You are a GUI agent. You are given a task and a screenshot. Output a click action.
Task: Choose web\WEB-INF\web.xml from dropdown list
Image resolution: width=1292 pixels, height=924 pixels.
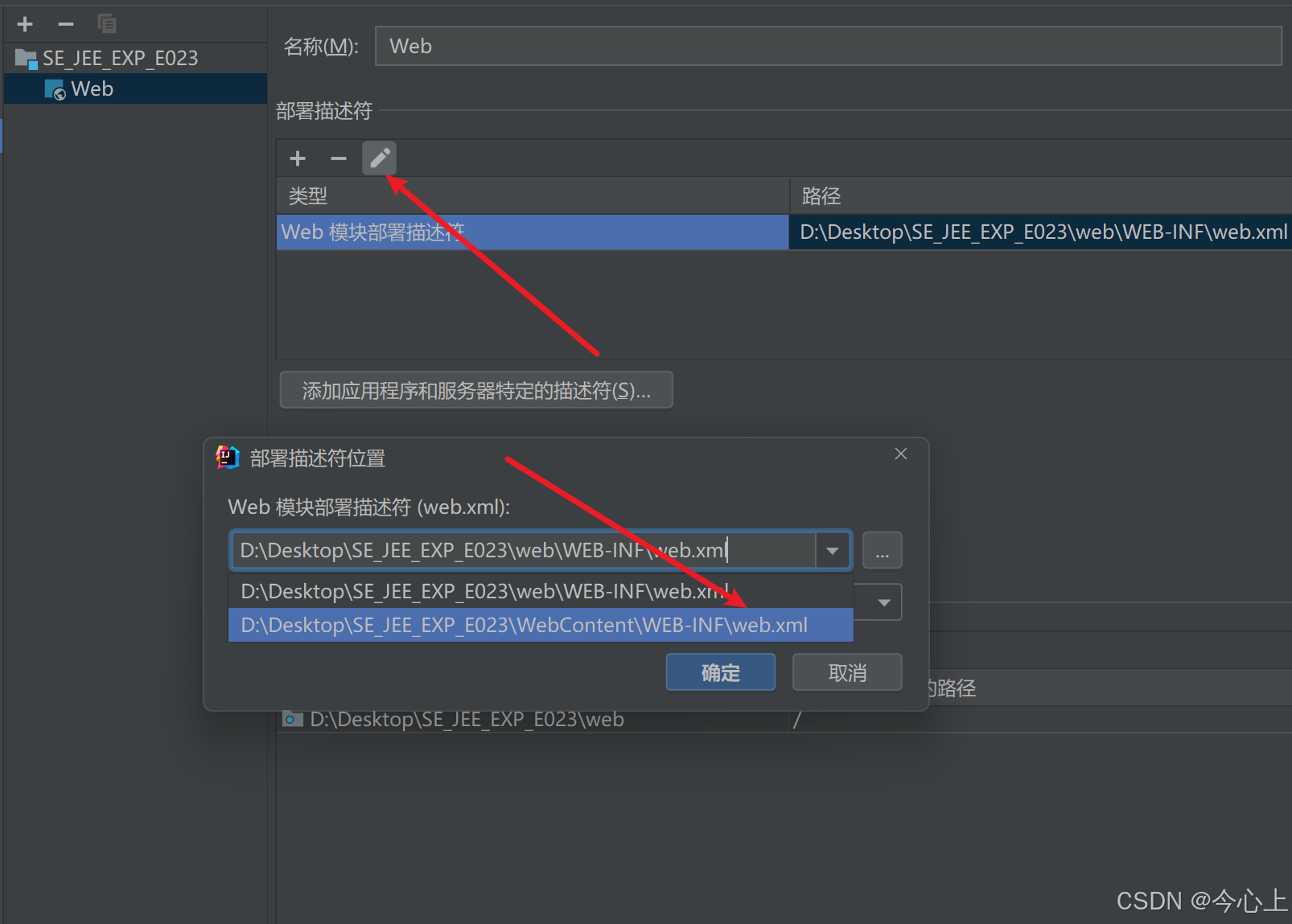click(x=541, y=591)
